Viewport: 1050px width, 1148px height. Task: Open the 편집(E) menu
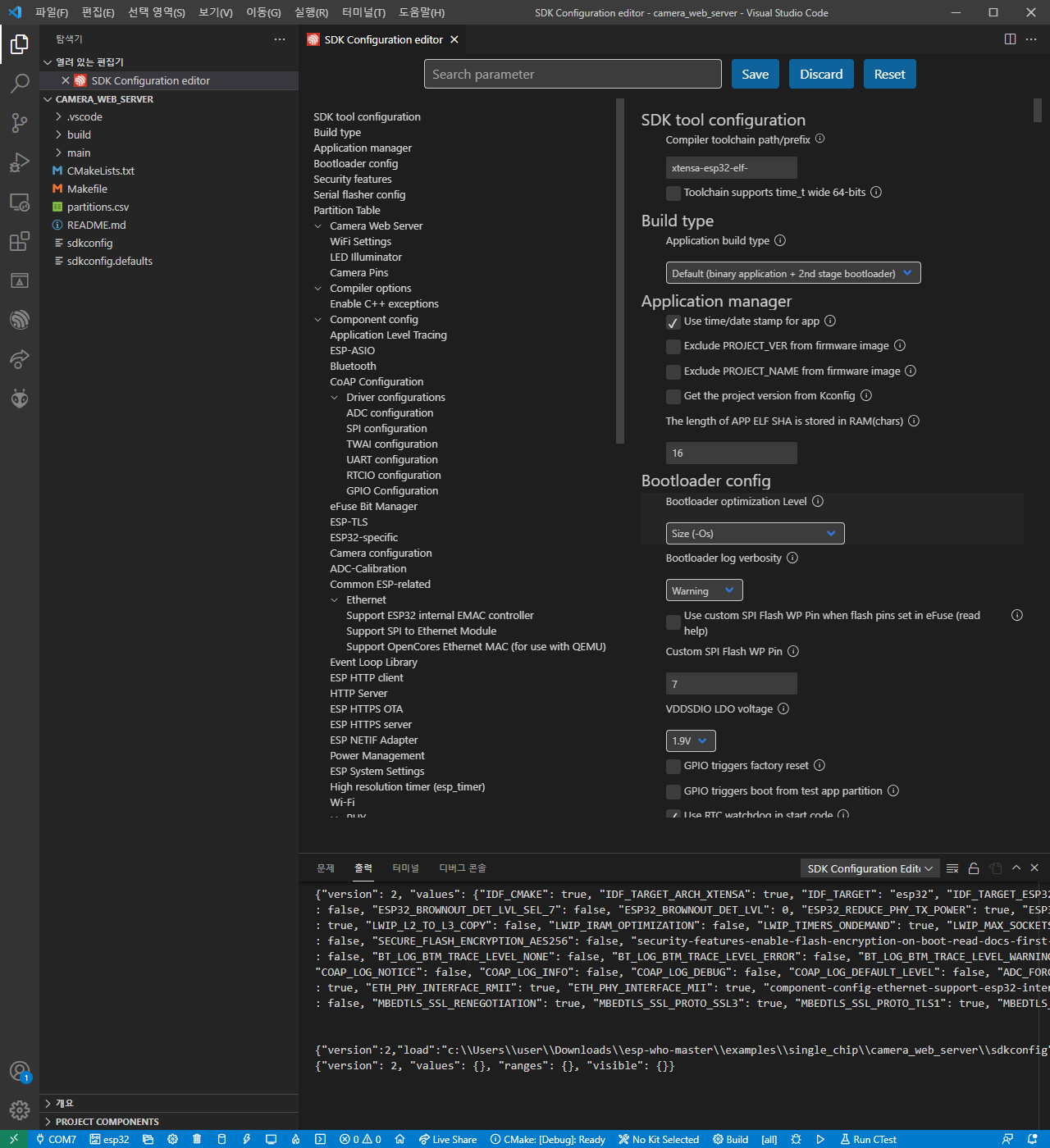coord(98,12)
